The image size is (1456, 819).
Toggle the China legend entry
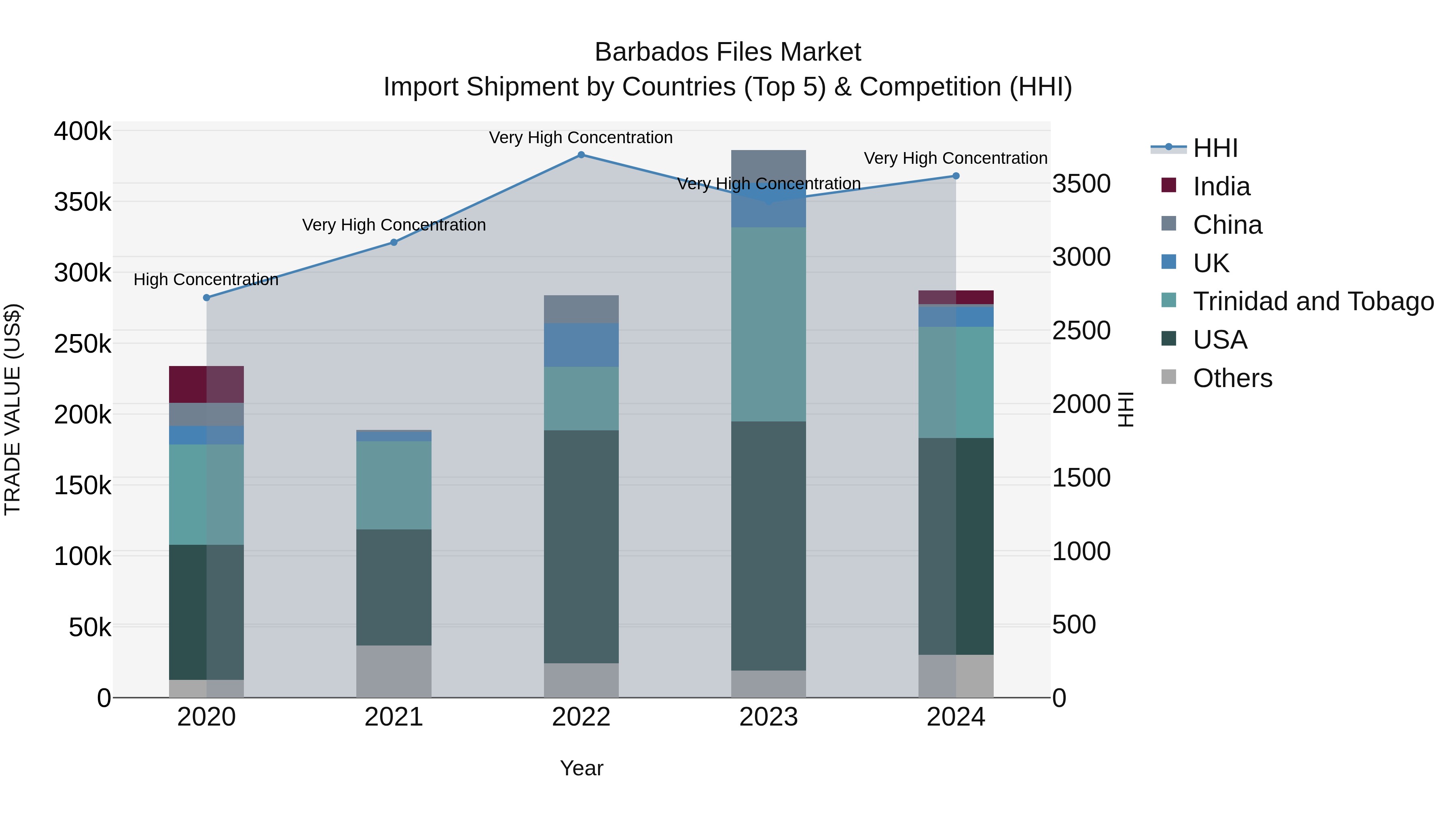pyautogui.click(x=1211, y=225)
